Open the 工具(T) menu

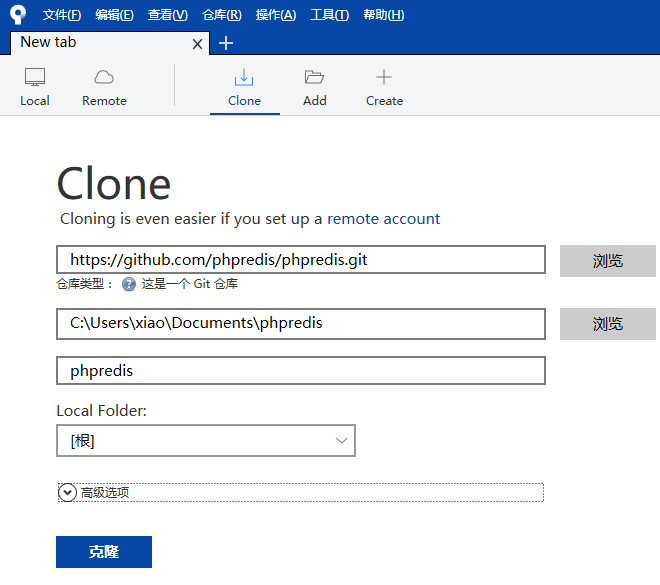[330, 15]
